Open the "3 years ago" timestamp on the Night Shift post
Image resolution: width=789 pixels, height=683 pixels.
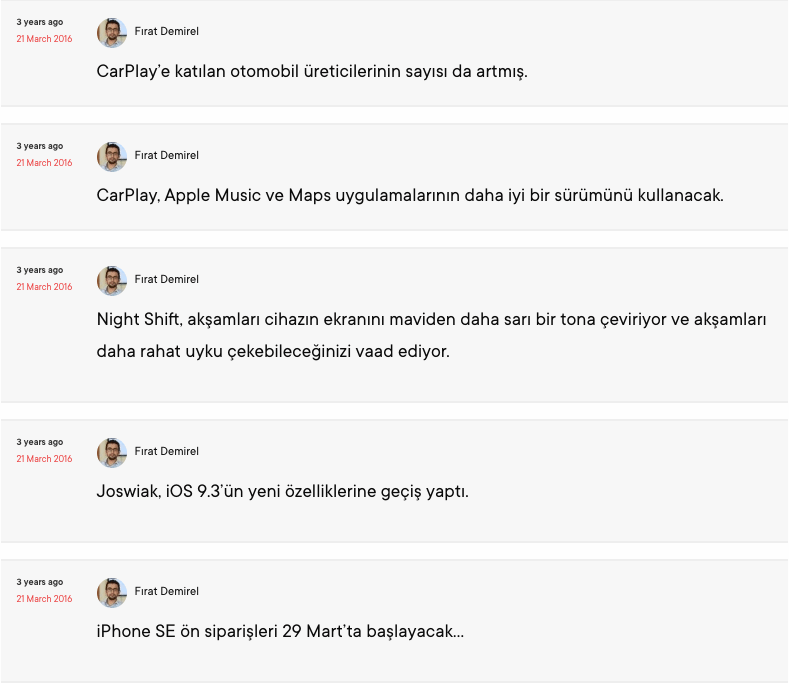(x=39, y=270)
